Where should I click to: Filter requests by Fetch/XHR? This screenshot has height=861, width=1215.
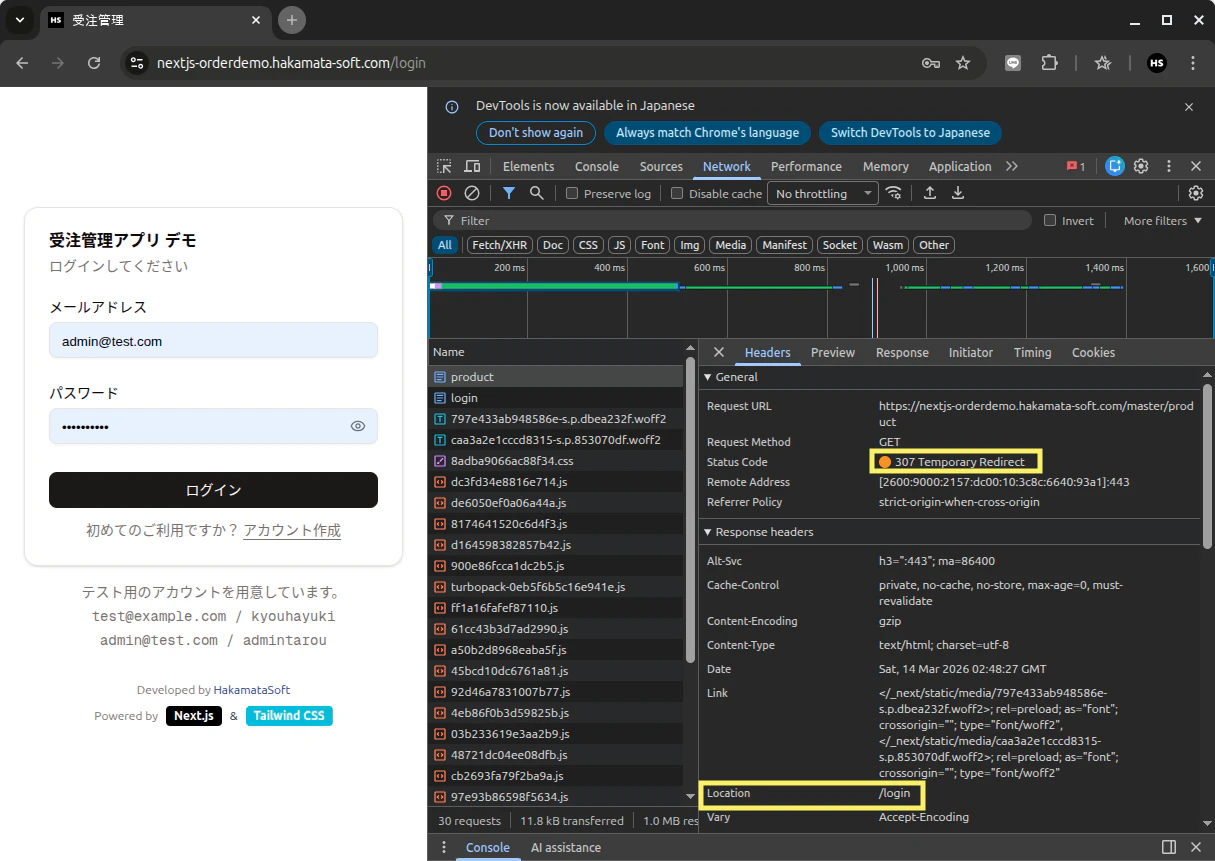(x=500, y=245)
